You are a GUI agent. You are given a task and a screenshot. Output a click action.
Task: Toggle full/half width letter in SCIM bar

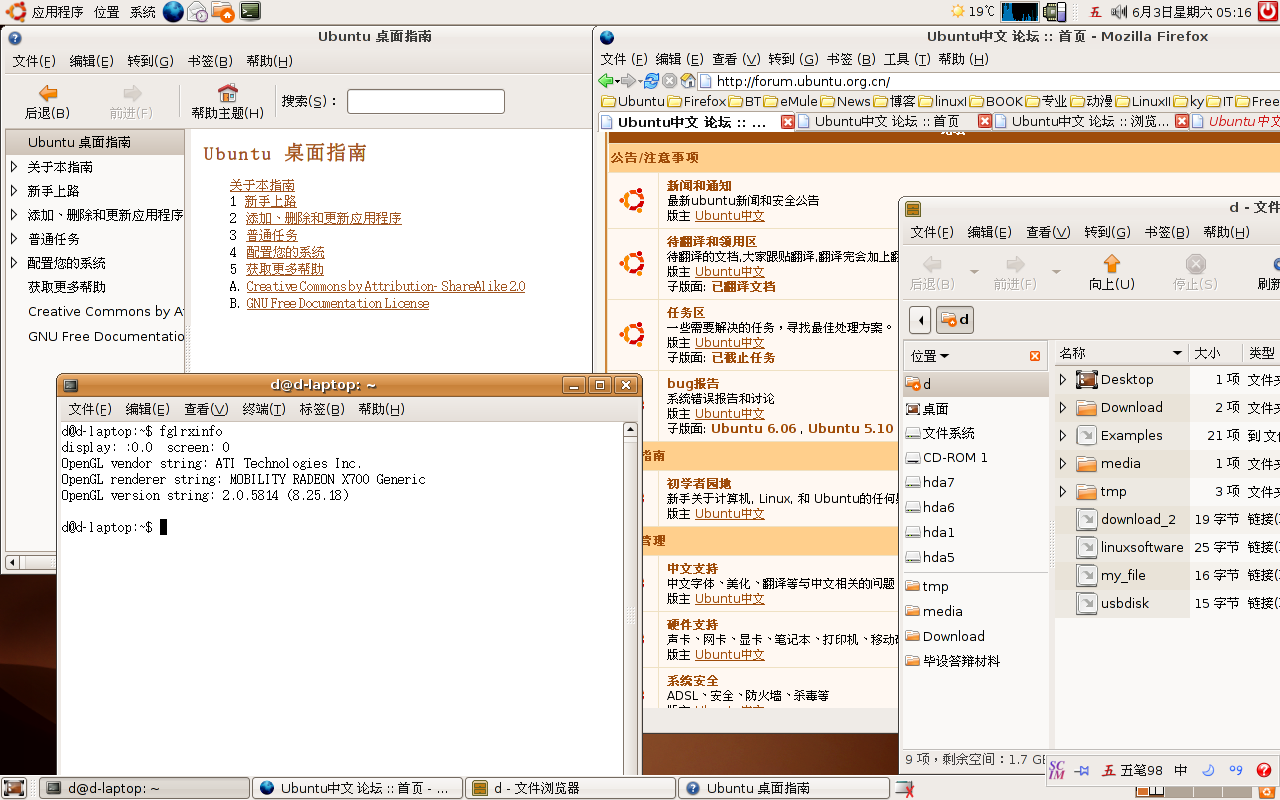pos(1208,770)
